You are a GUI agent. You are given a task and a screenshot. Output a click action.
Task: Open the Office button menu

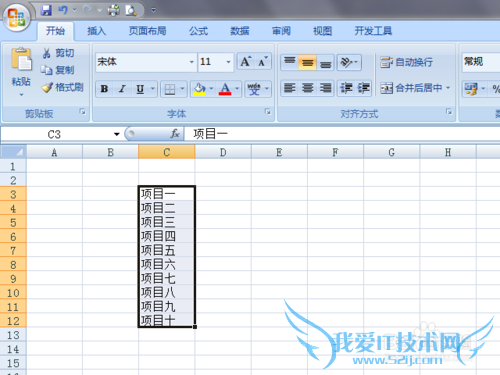[x=17, y=17]
